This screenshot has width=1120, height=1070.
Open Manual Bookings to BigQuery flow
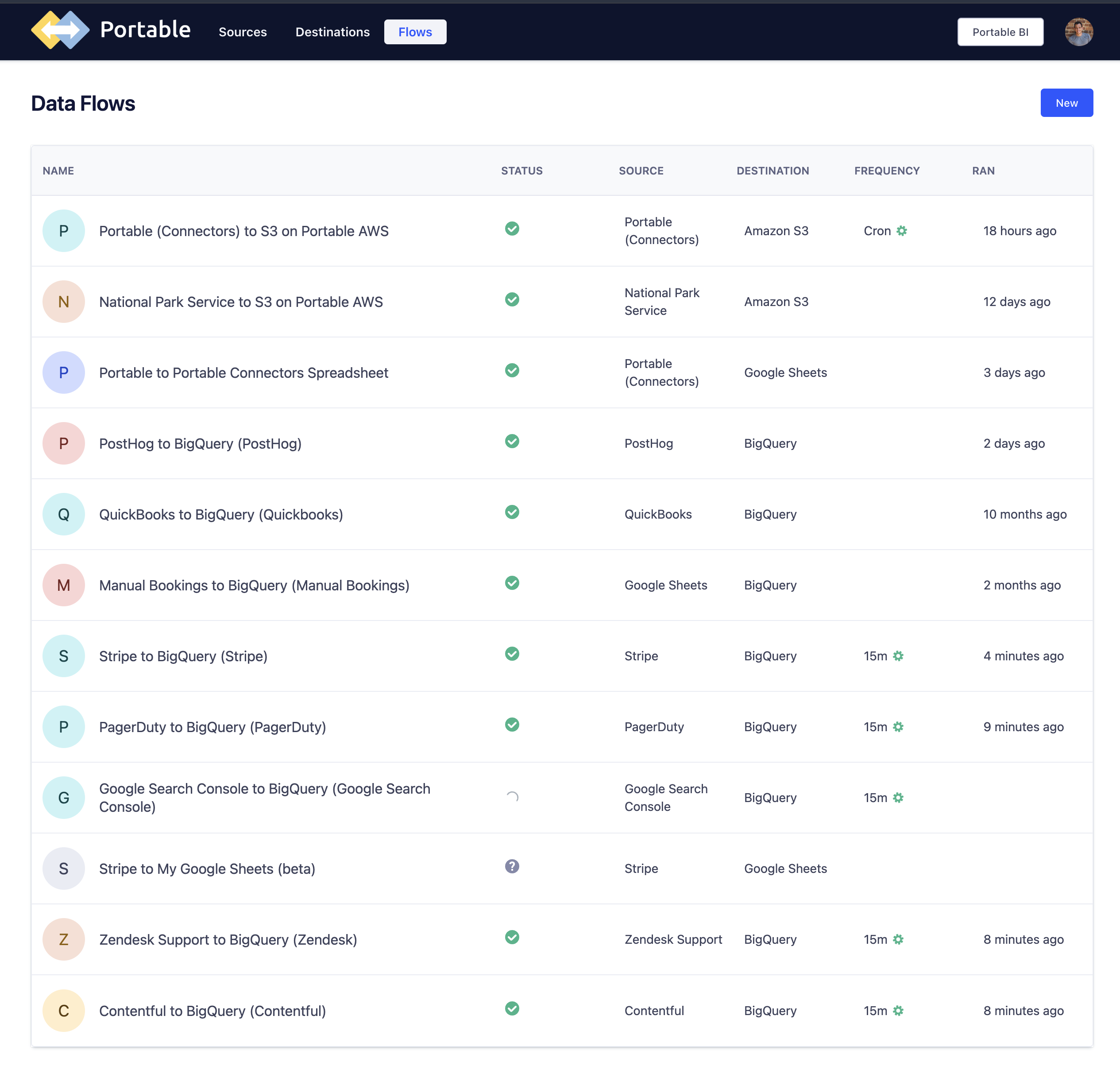tap(254, 585)
